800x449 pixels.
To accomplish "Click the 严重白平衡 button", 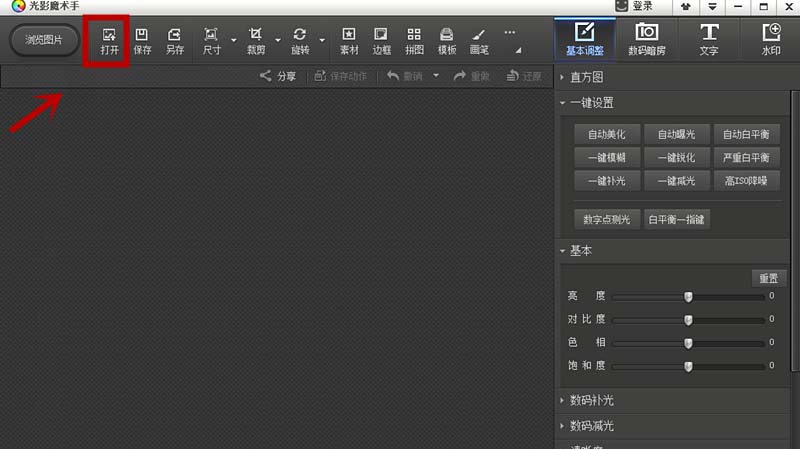I will pos(746,158).
